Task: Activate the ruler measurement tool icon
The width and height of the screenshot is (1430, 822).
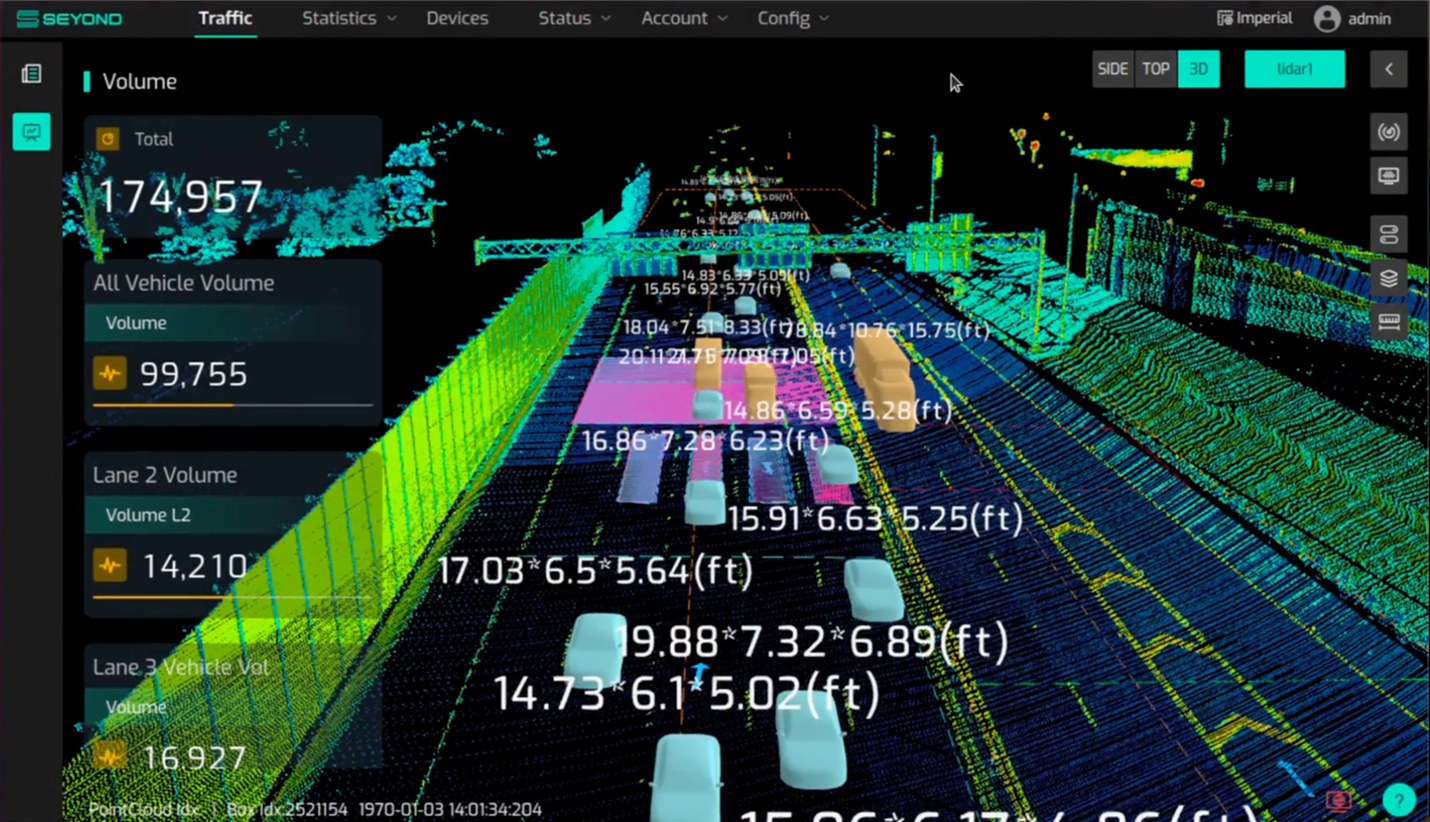Action: 1389,322
